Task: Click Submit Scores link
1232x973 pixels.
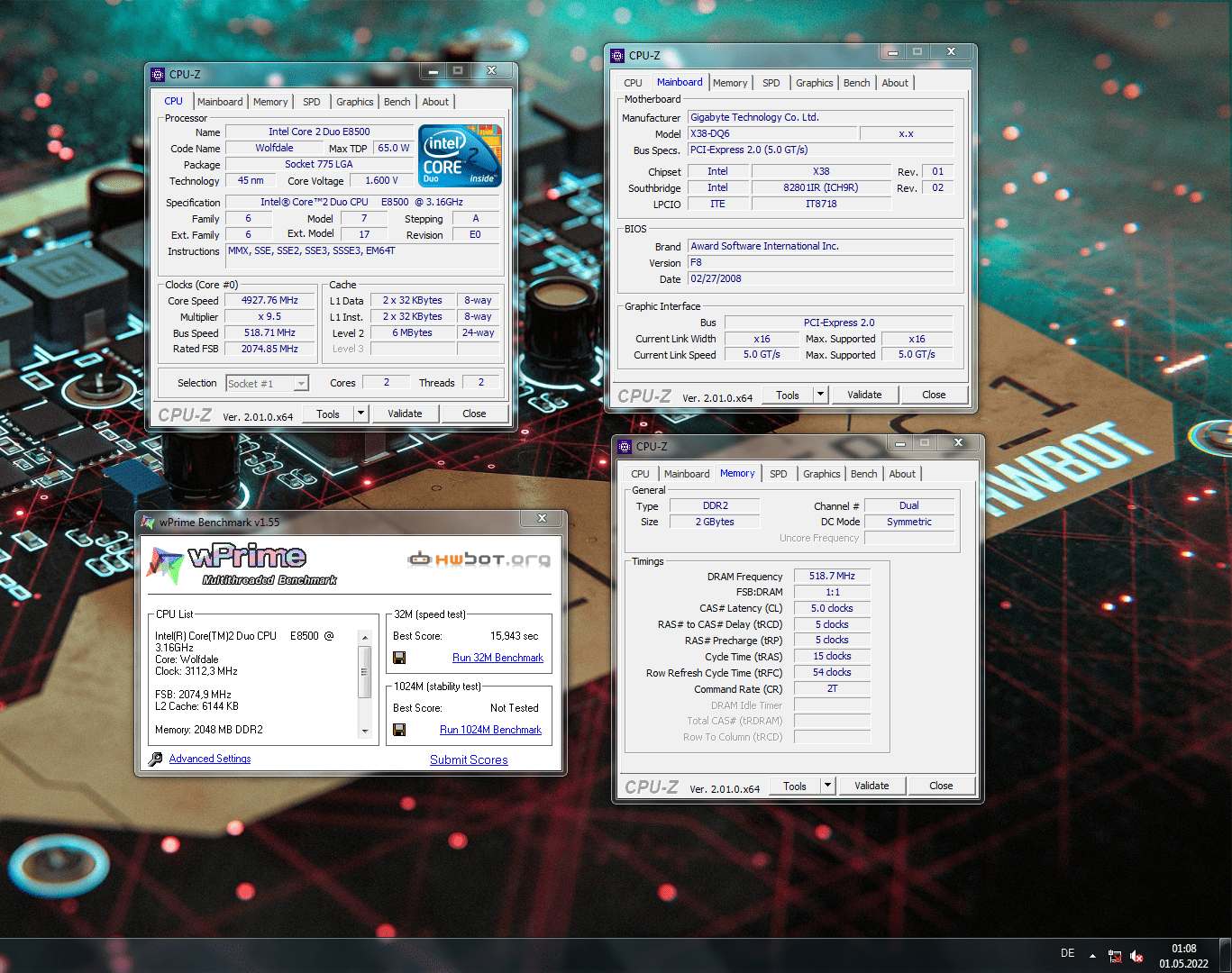Action: click(x=469, y=760)
